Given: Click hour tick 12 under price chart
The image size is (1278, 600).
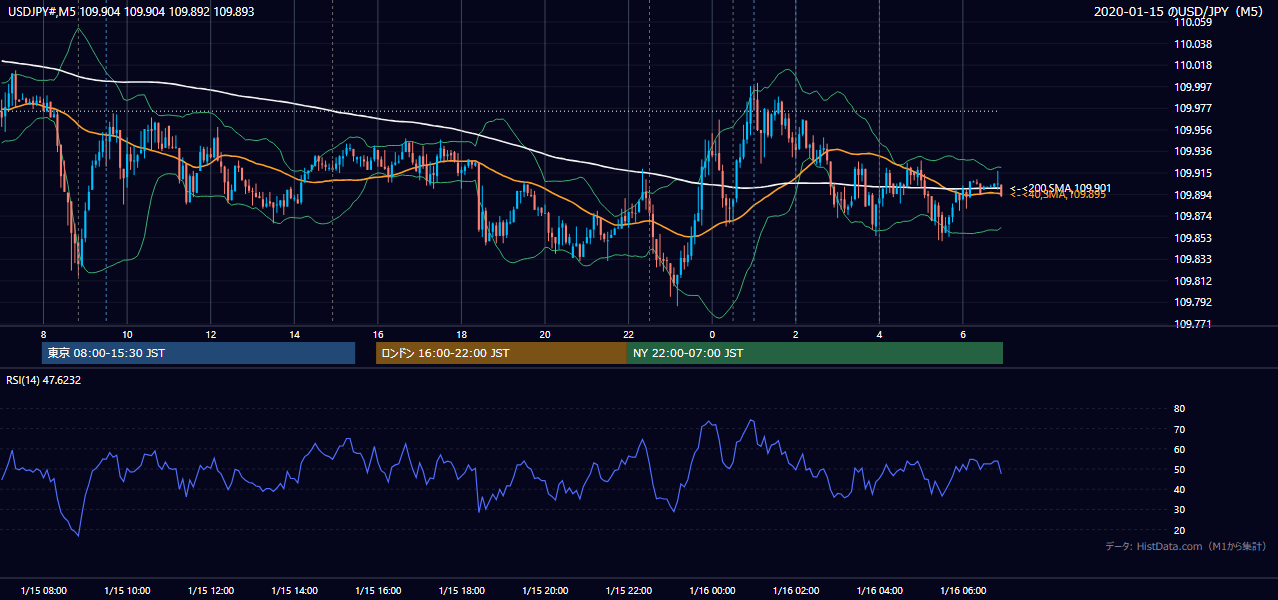Looking at the screenshot, I should tap(211, 334).
